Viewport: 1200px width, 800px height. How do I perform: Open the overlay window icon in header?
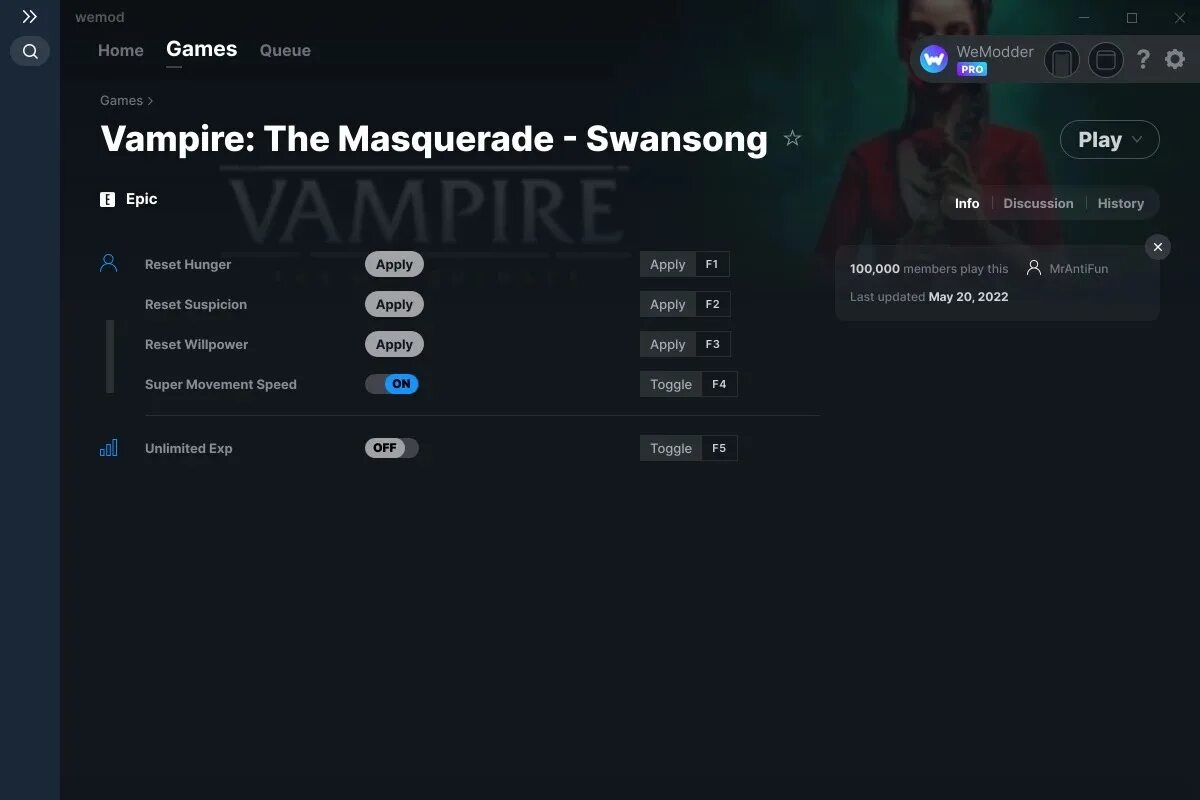coord(1106,60)
